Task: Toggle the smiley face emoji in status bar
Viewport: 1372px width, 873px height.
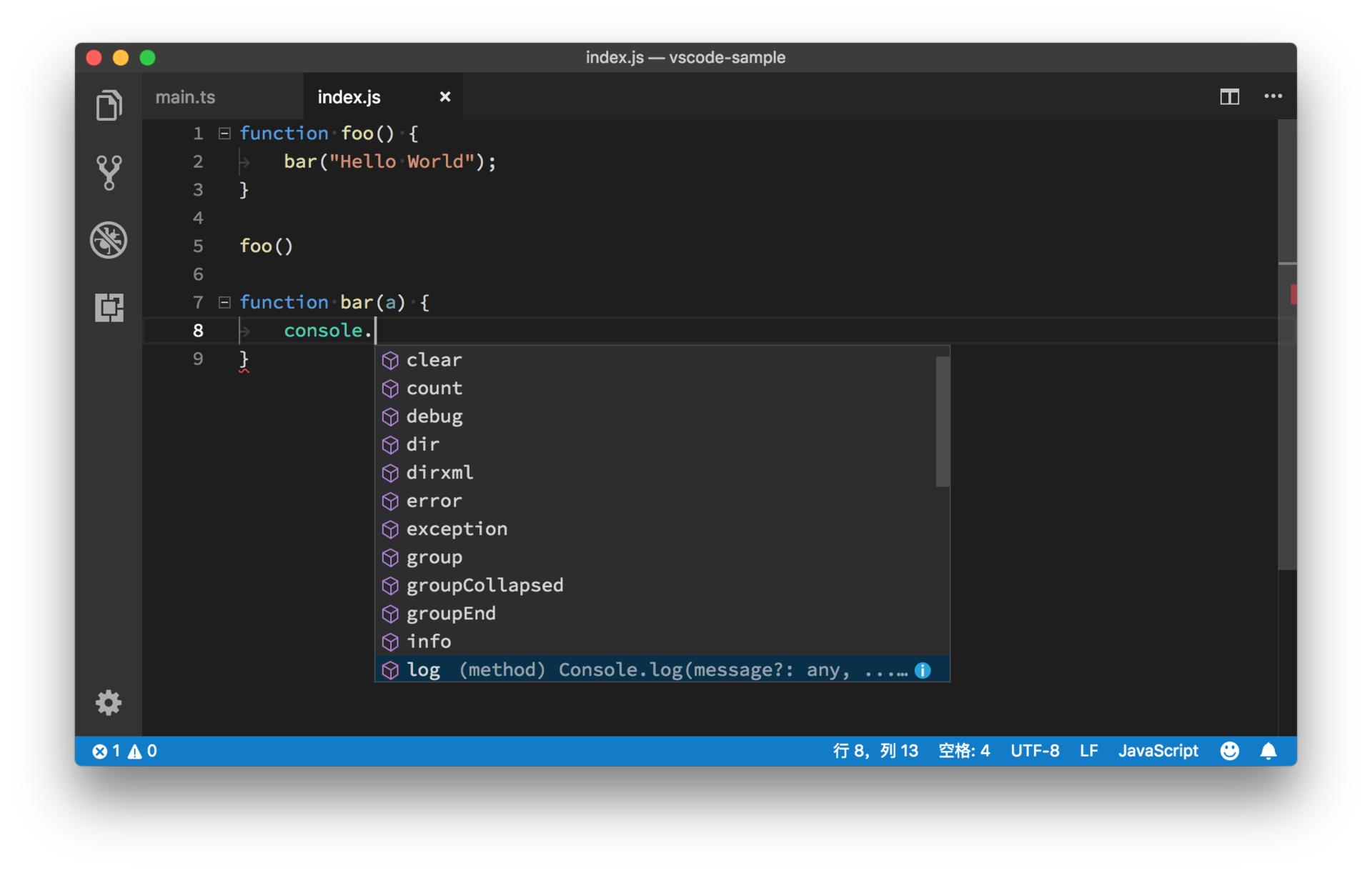Action: [1226, 752]
